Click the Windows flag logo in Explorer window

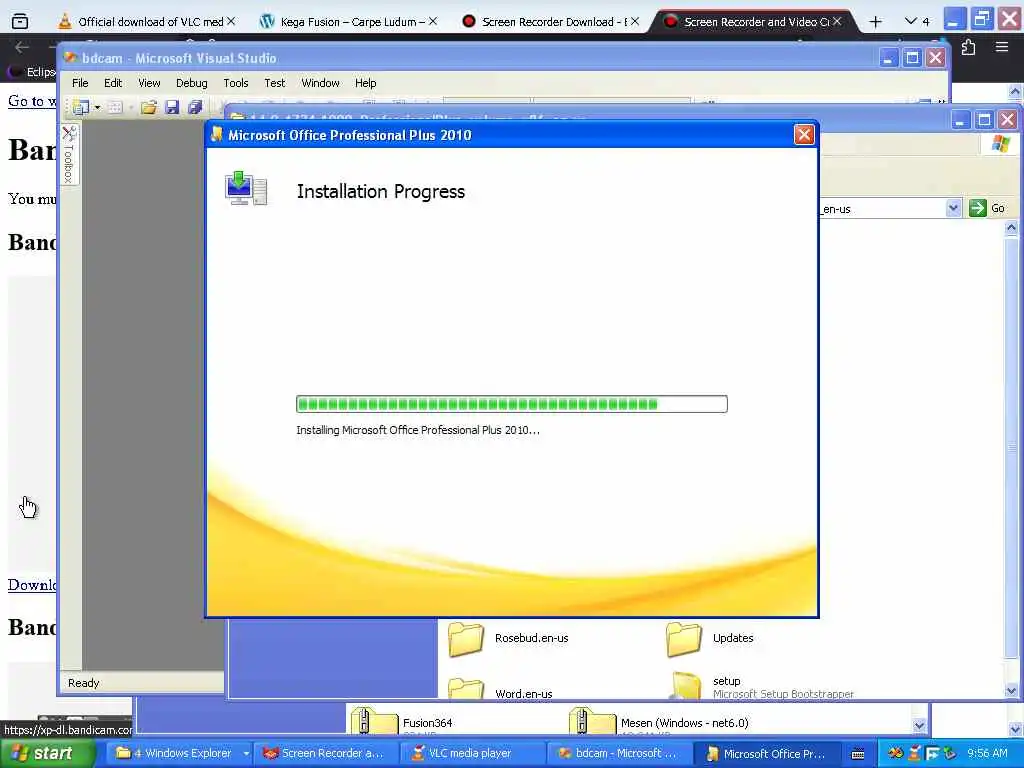click(1000, 144)
